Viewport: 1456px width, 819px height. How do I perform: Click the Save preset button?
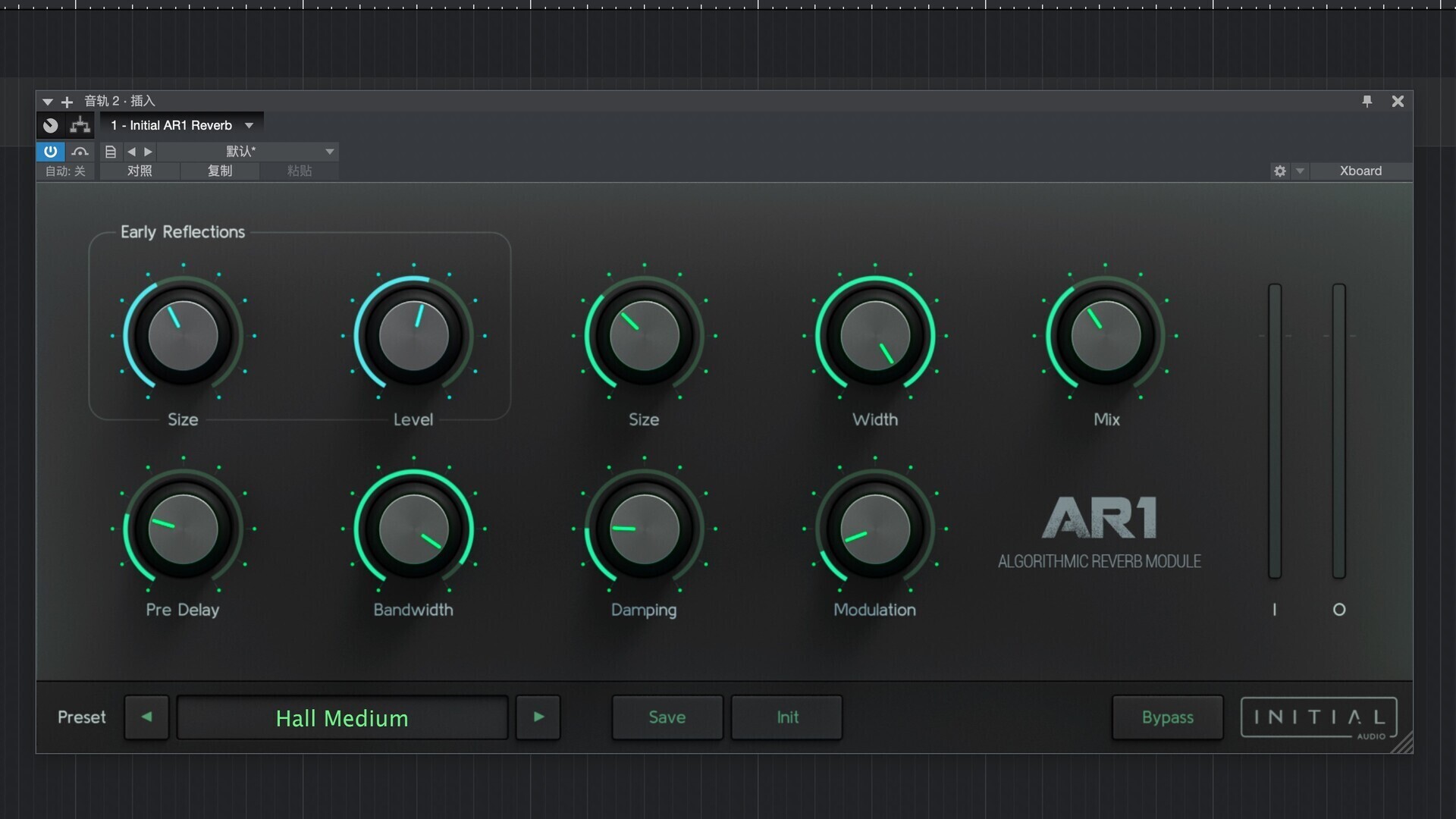coord(667,717)
